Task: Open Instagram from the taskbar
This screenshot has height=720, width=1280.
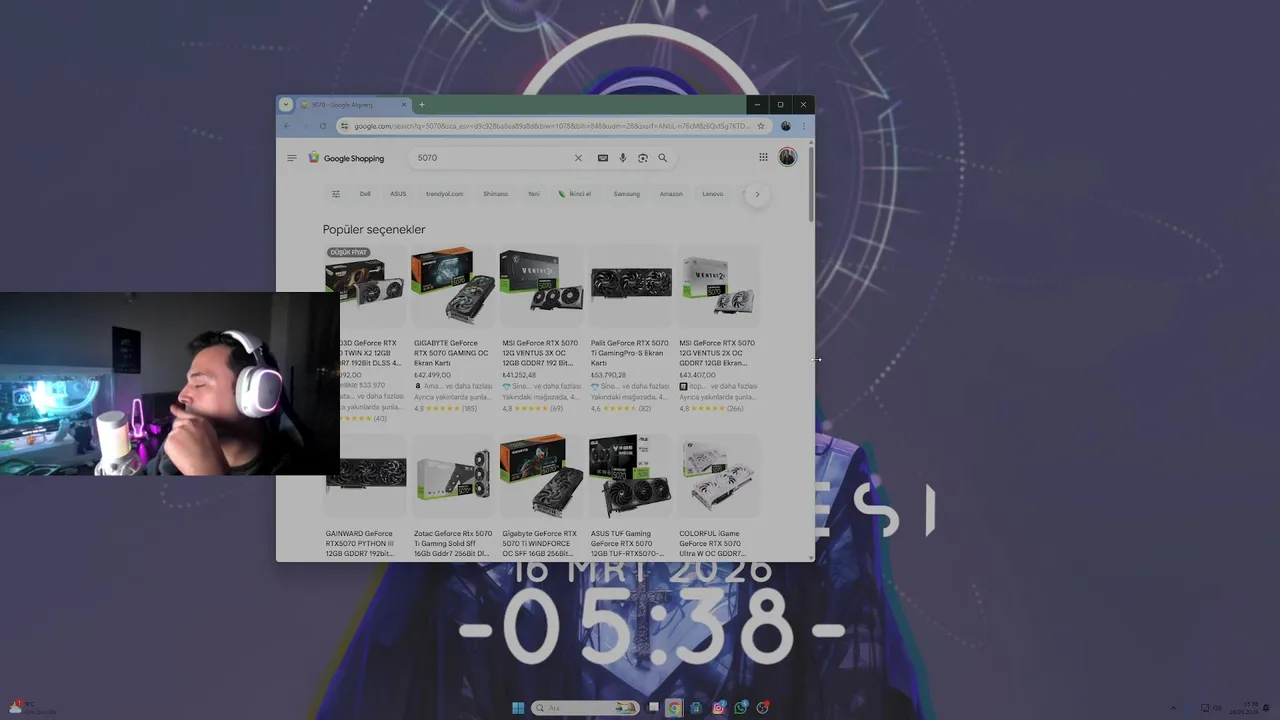Action: click(718, 708)
